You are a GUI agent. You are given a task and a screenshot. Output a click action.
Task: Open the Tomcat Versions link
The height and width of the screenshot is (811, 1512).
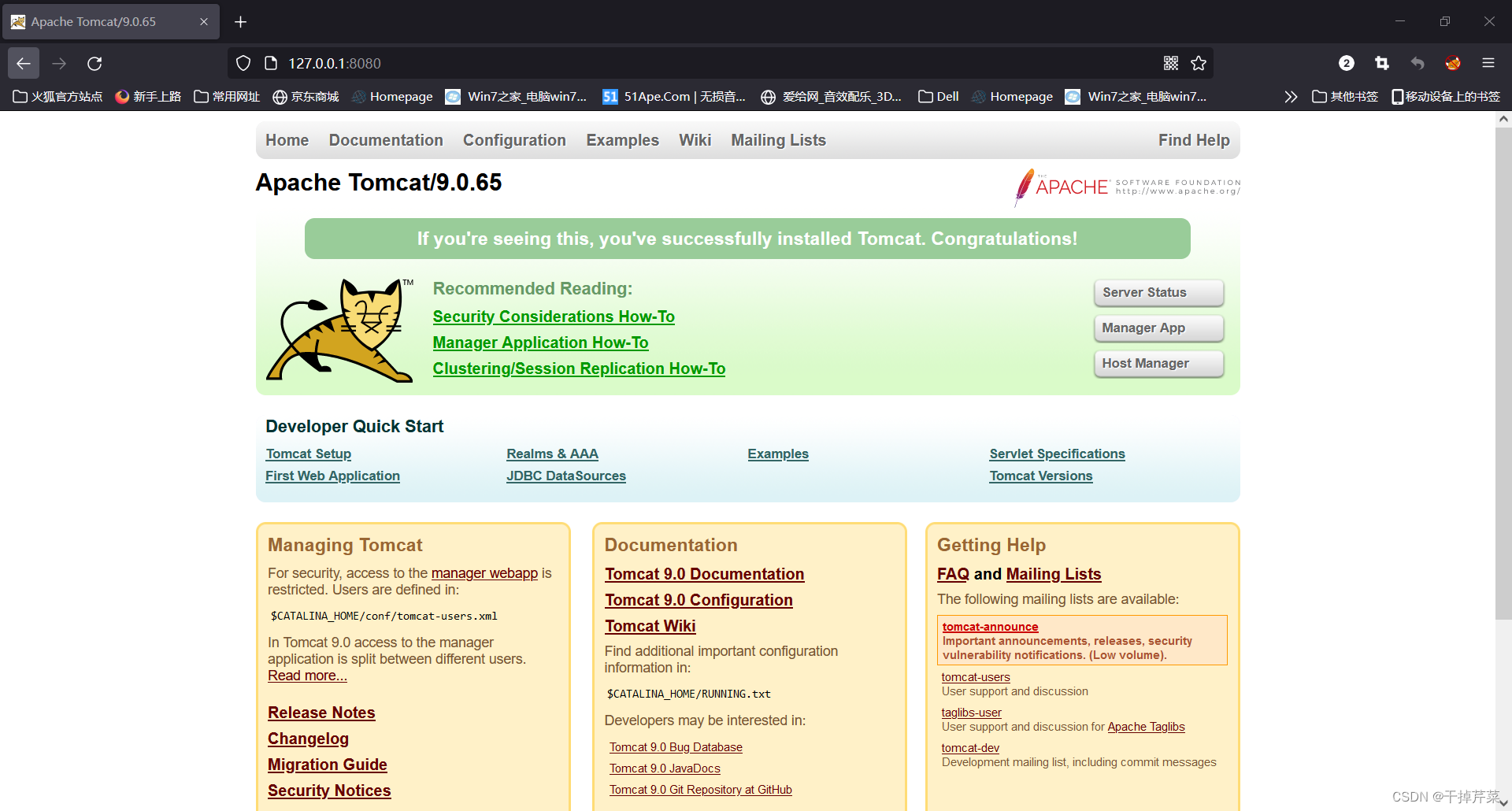[1041, 476]
